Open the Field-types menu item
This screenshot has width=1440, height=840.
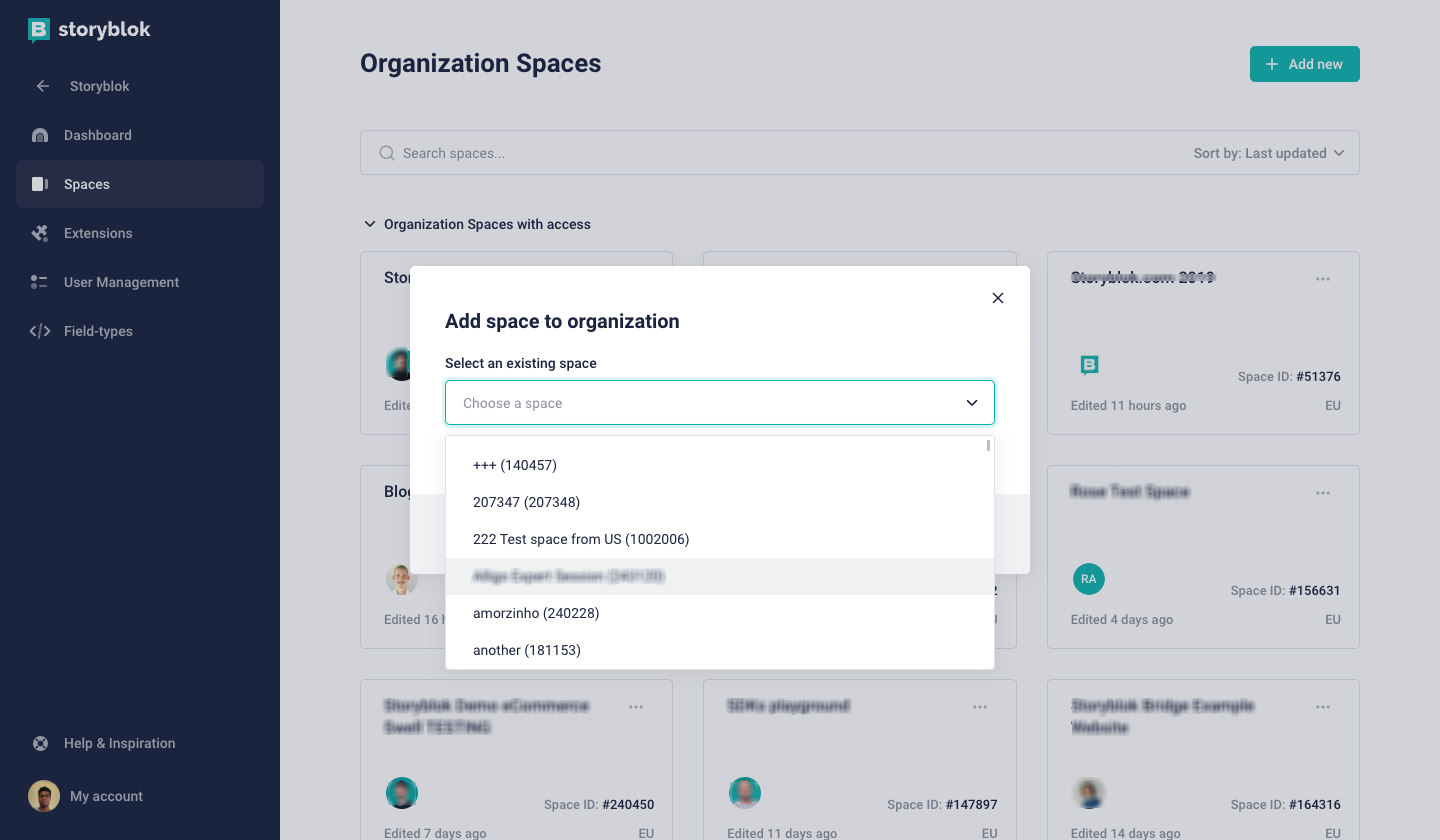click(140, 331)
